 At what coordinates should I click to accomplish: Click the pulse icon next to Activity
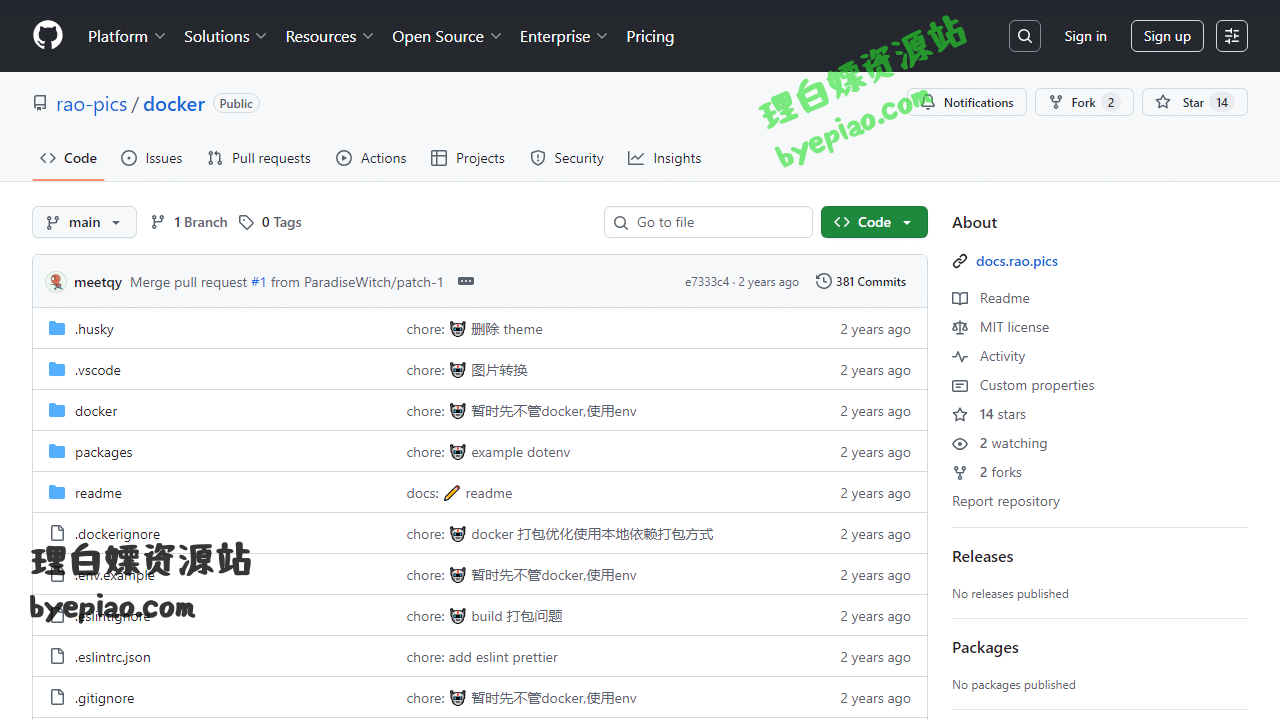tap(960, 356)
